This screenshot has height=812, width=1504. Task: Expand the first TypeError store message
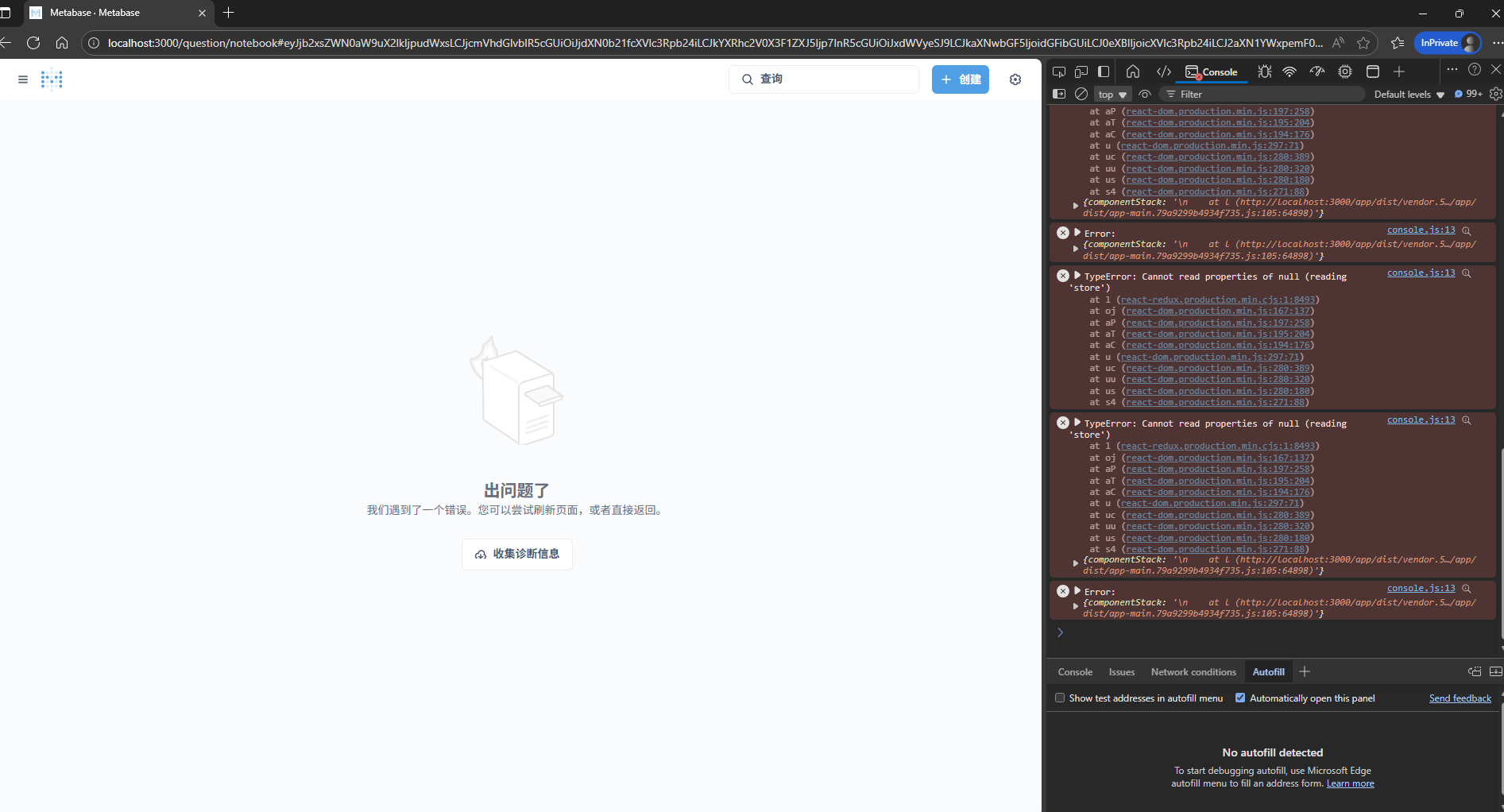(1077, 276)
